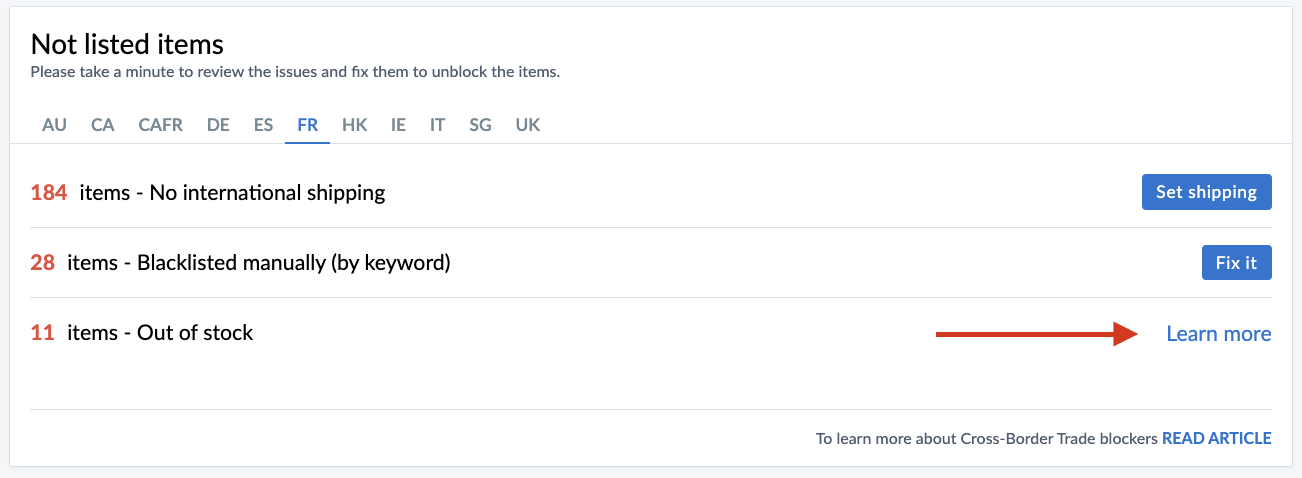Switch to the ES tab

pos(263,125)
